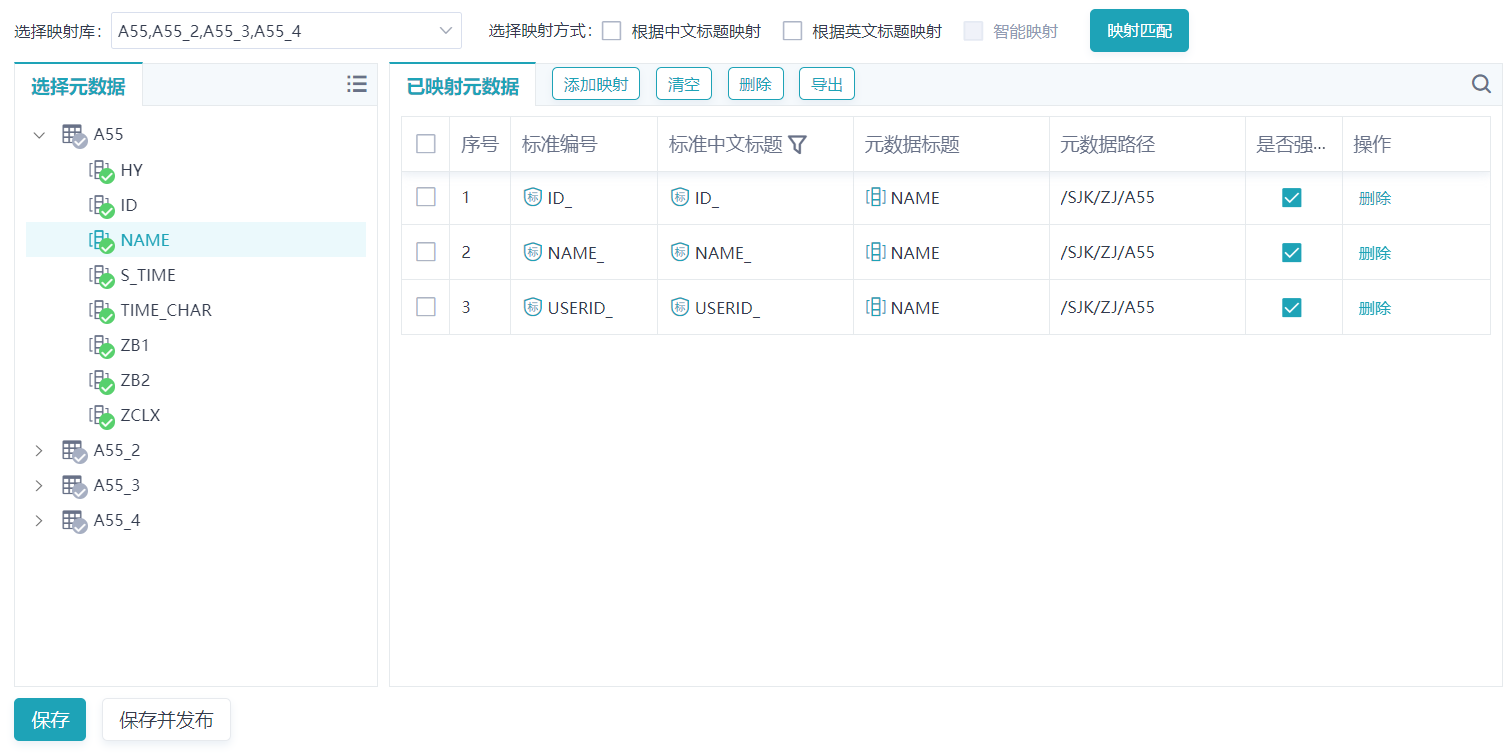Click the 映射匹配 button
The image size is (1508, 753).
(x=1138, y=31)
